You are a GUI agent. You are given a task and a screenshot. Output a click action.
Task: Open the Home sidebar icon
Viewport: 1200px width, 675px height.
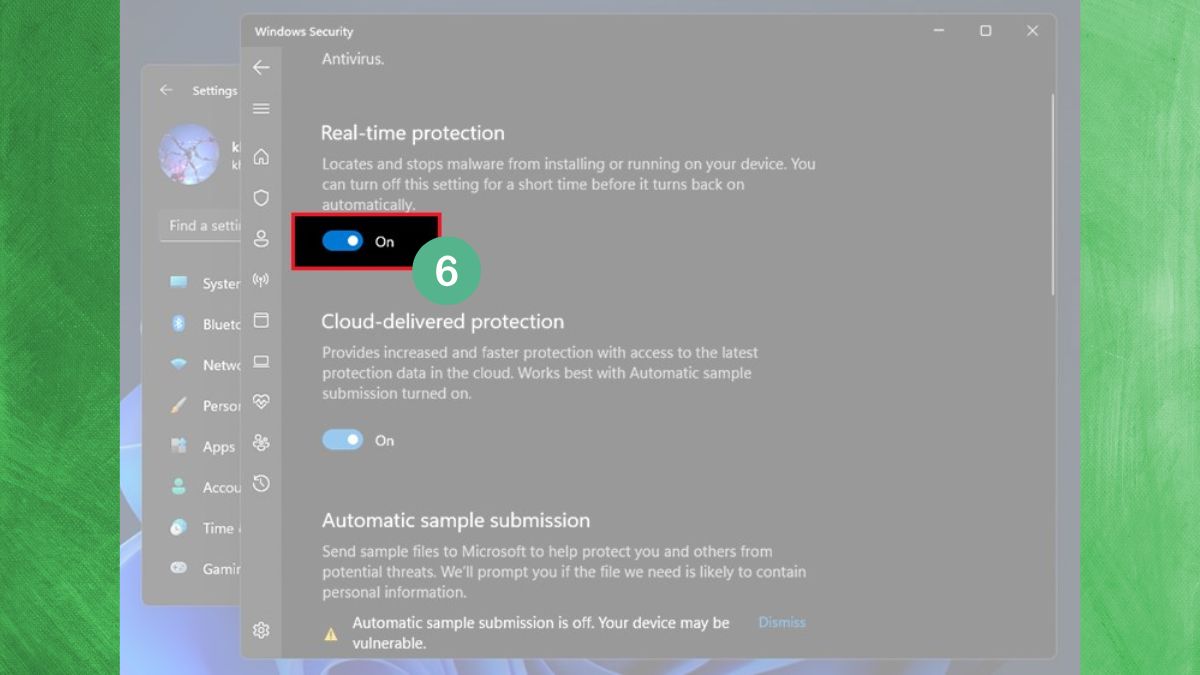tap(261, 157)
